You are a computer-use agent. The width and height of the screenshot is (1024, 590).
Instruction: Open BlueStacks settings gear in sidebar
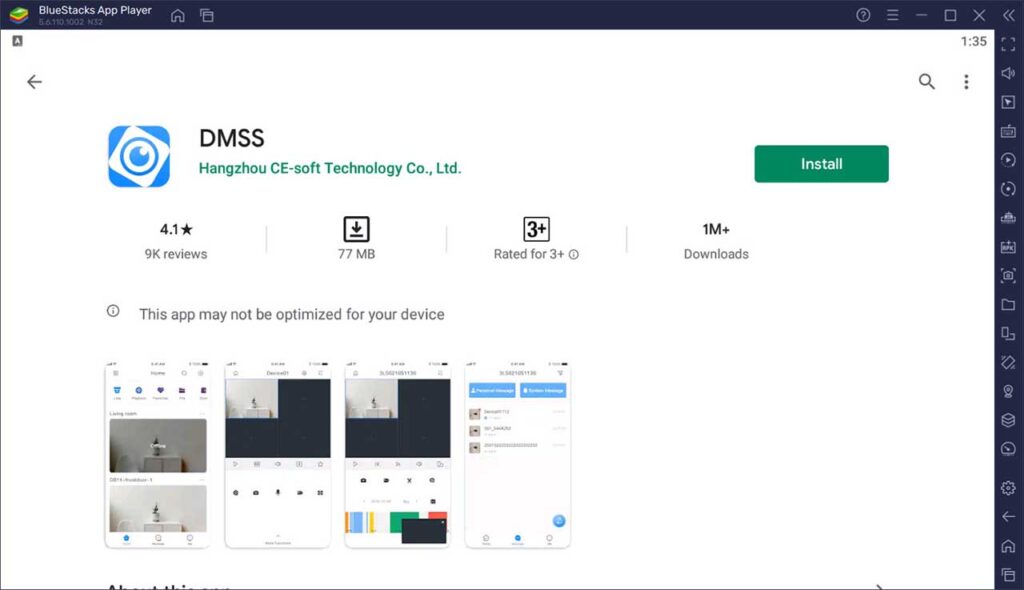(x=1008, y=488)
